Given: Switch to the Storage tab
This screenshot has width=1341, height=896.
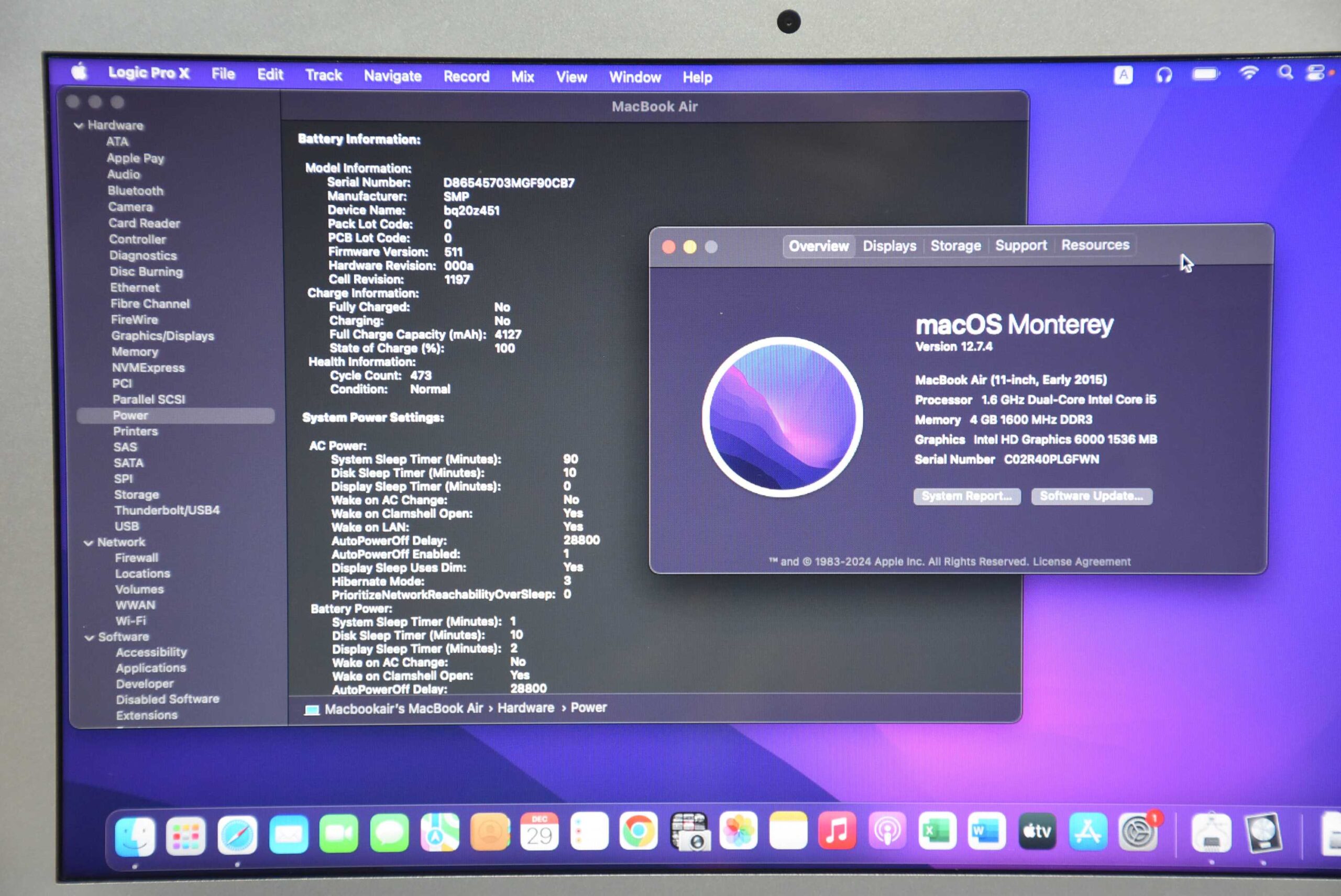Looking at the screenshot, I should click(x=955, y=246).
